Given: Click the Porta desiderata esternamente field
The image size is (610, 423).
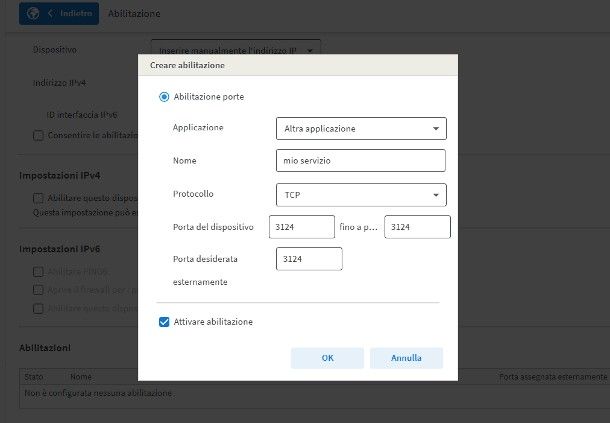Looking at the screenshot, I should [x=309, y=259].
